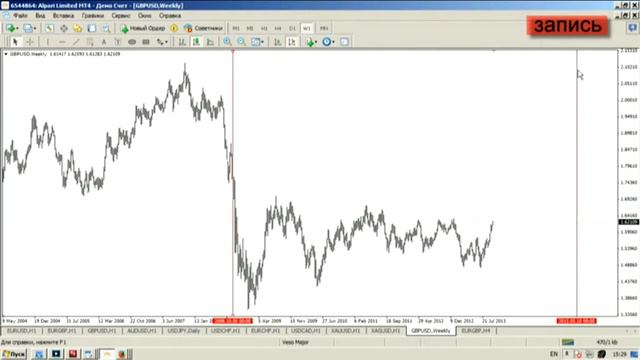Click the 1.62109 current price label

coord(629,222)
